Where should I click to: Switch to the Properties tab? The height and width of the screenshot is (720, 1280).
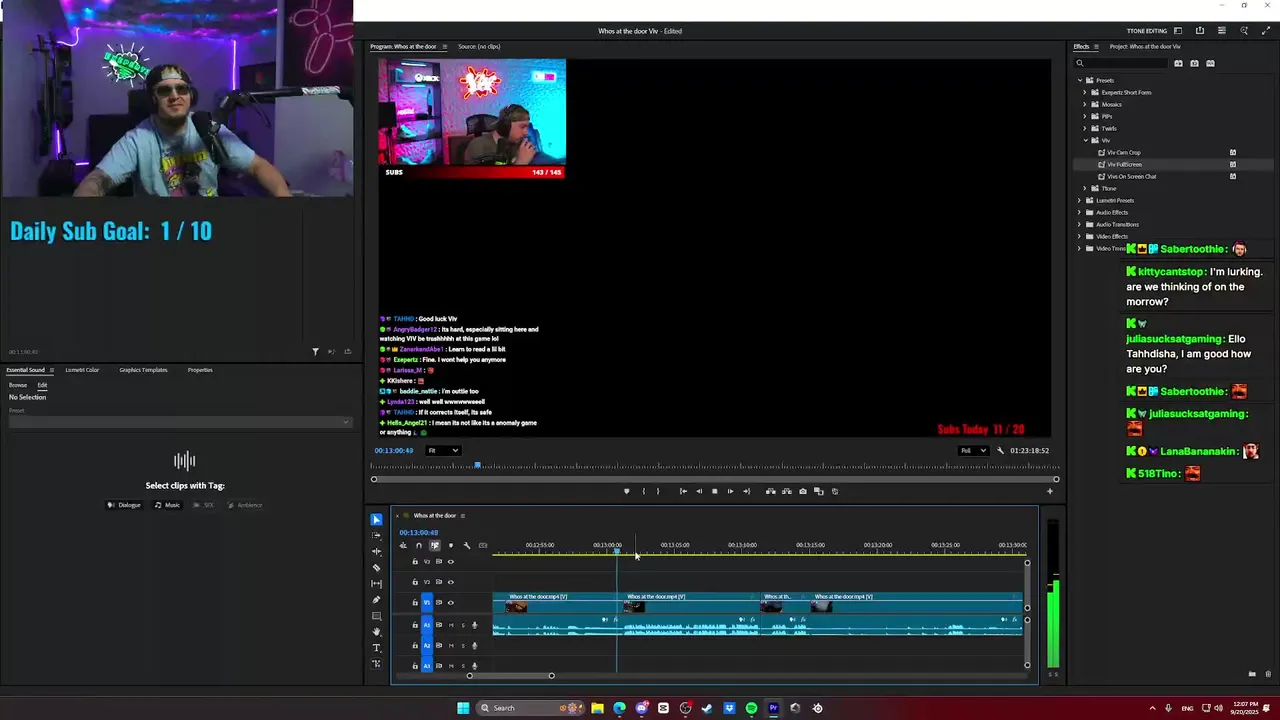(x=200, y=370)
